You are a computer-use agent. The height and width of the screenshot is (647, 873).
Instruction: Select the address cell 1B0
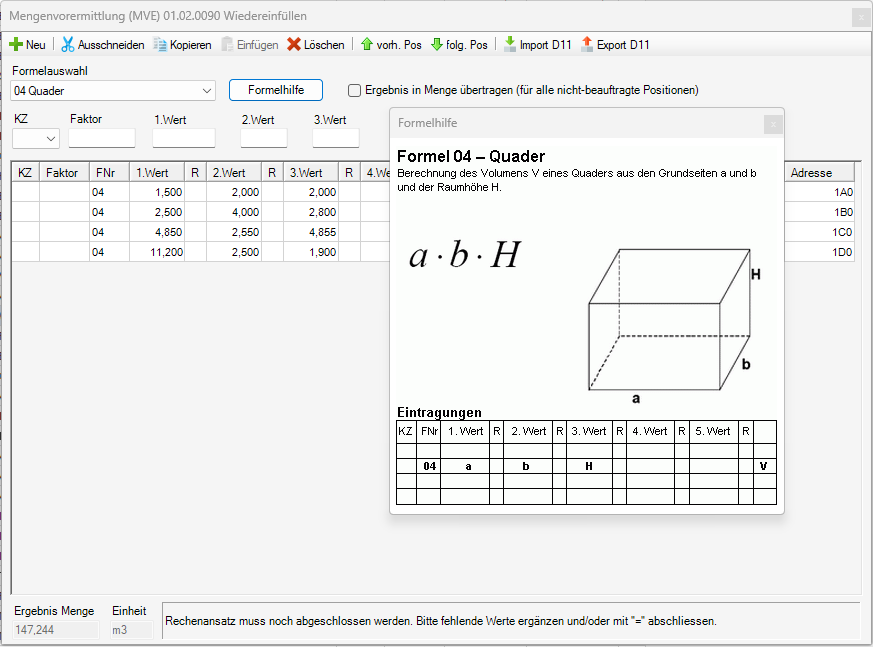(x=819, y=212)
